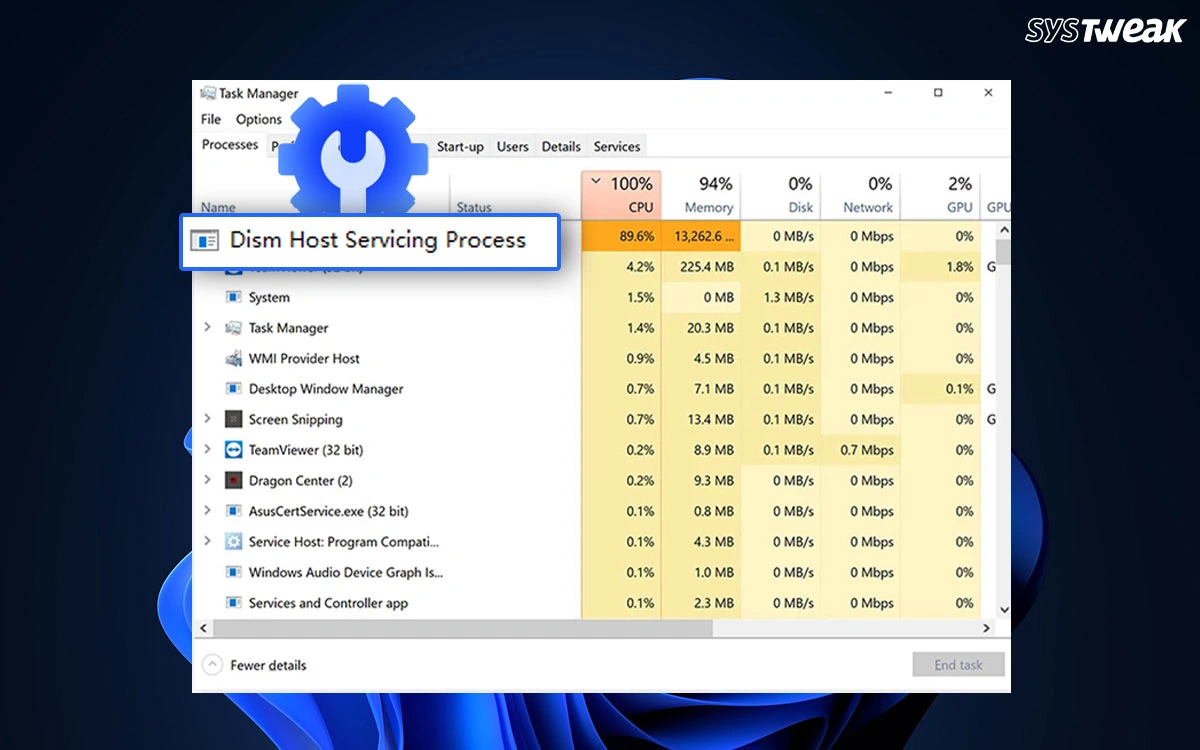
Task: Click the End task button
Action: [958, 664]
